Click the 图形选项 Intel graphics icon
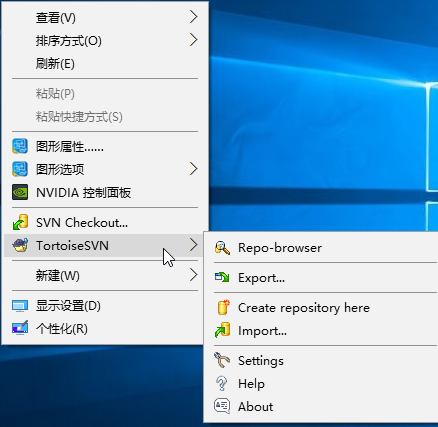 [x=20, y=169]
